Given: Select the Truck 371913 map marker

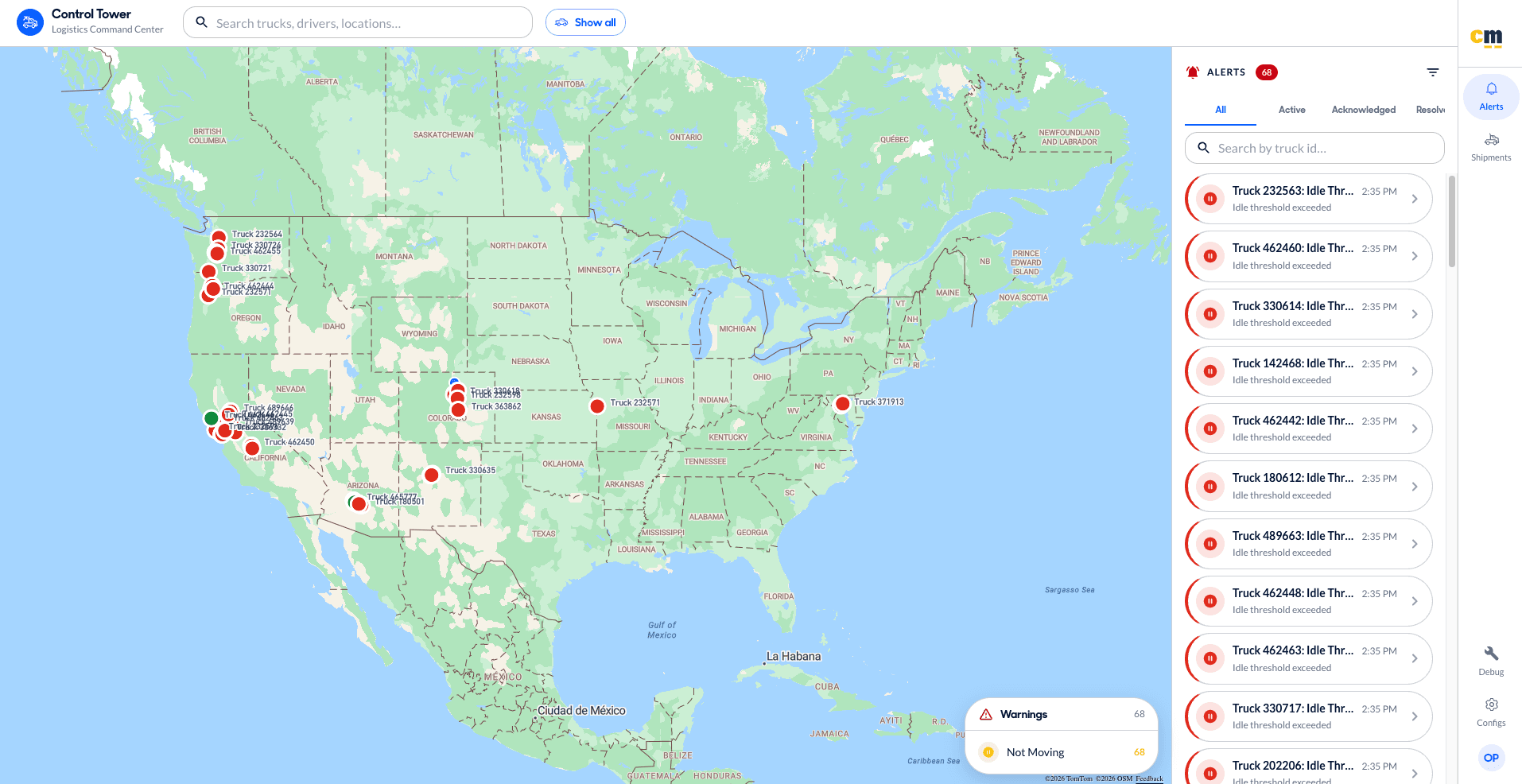Looking at the screenshot, I should pos(843,404).
